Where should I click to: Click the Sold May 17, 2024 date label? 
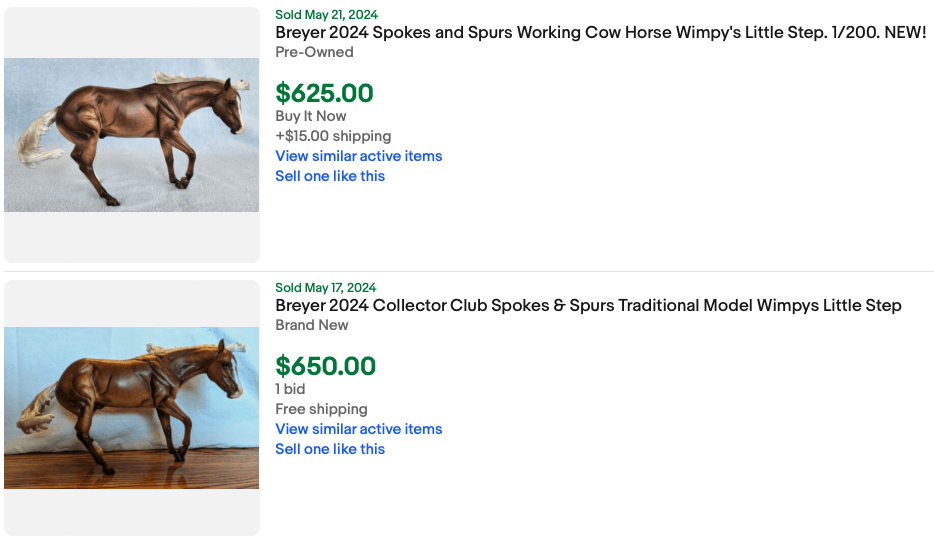(x=325, y=288)
